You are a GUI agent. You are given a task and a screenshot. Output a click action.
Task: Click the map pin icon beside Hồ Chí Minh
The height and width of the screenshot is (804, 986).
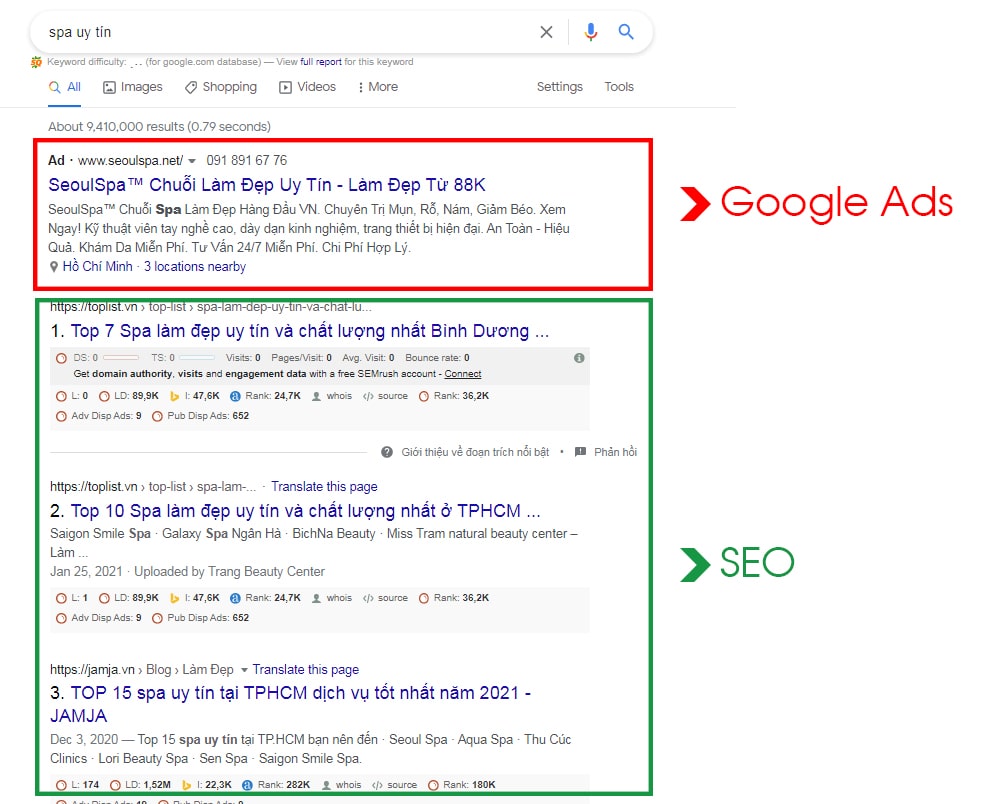(54, 267)
